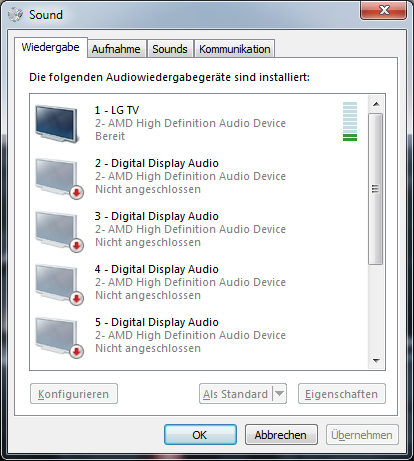Click the 2 - Digital Display Audio icon

pyautogui.click(x=59, y=178)
